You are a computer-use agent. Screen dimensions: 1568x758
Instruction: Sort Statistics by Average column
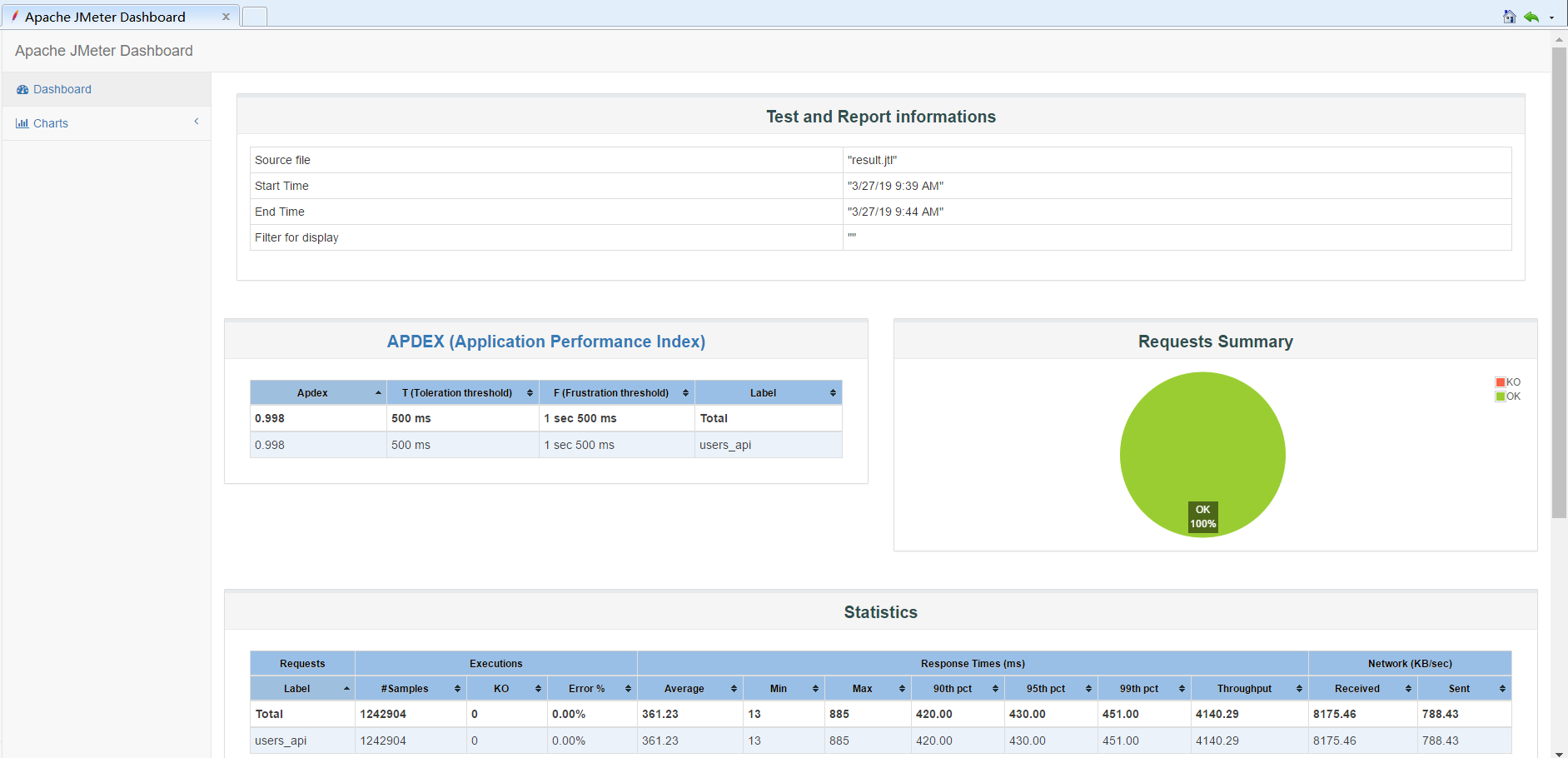690,688
